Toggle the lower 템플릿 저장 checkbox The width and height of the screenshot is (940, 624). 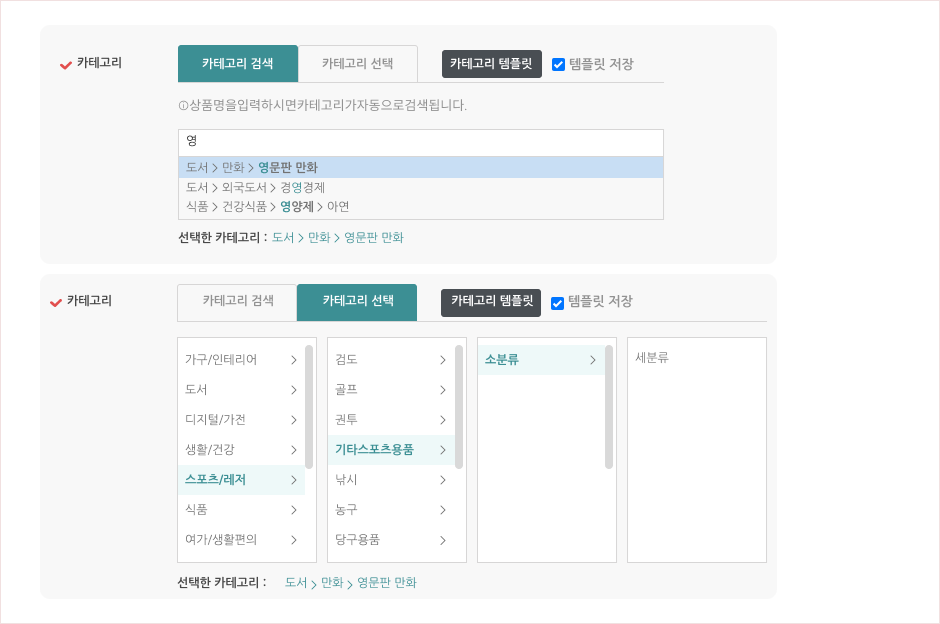point(558,303)
